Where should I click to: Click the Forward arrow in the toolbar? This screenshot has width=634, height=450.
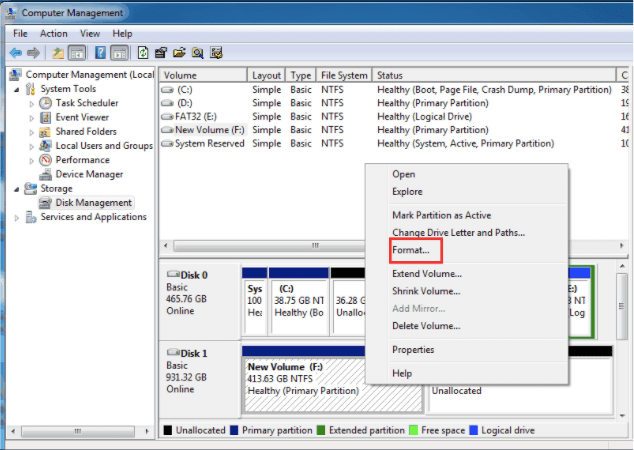33,53
